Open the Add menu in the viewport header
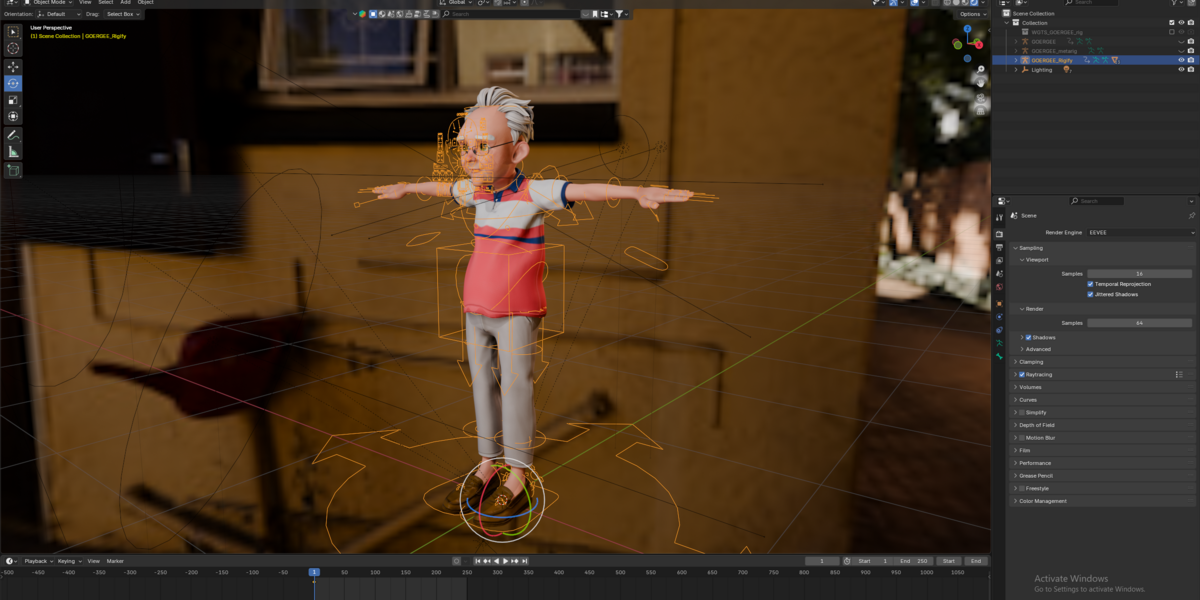Image resolution: width=1200 pixels, height=600 pixels. coord(125,3)
